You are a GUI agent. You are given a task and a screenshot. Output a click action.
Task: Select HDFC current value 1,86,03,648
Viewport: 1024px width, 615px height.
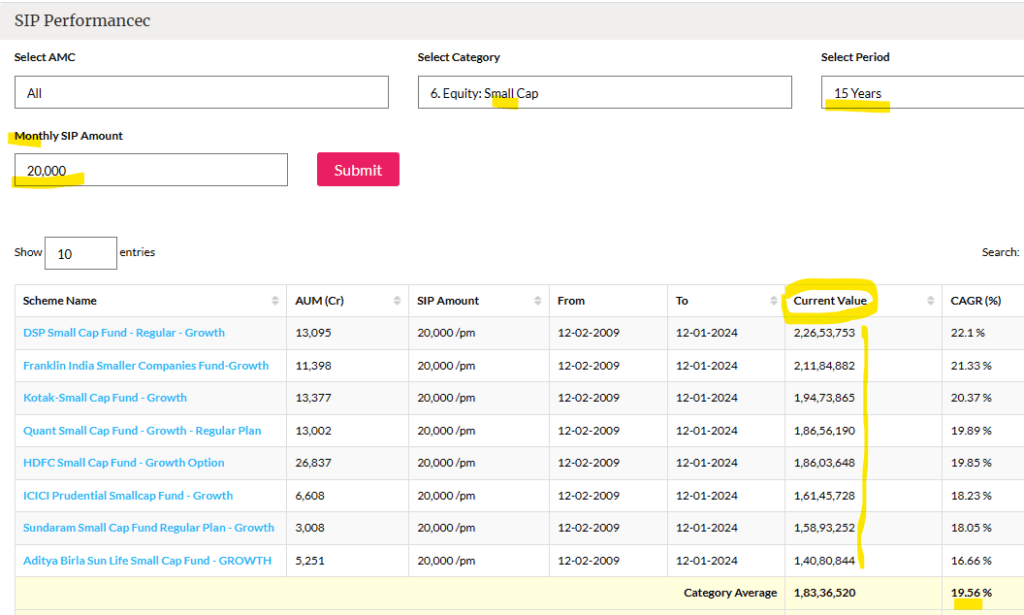[824, 463]
